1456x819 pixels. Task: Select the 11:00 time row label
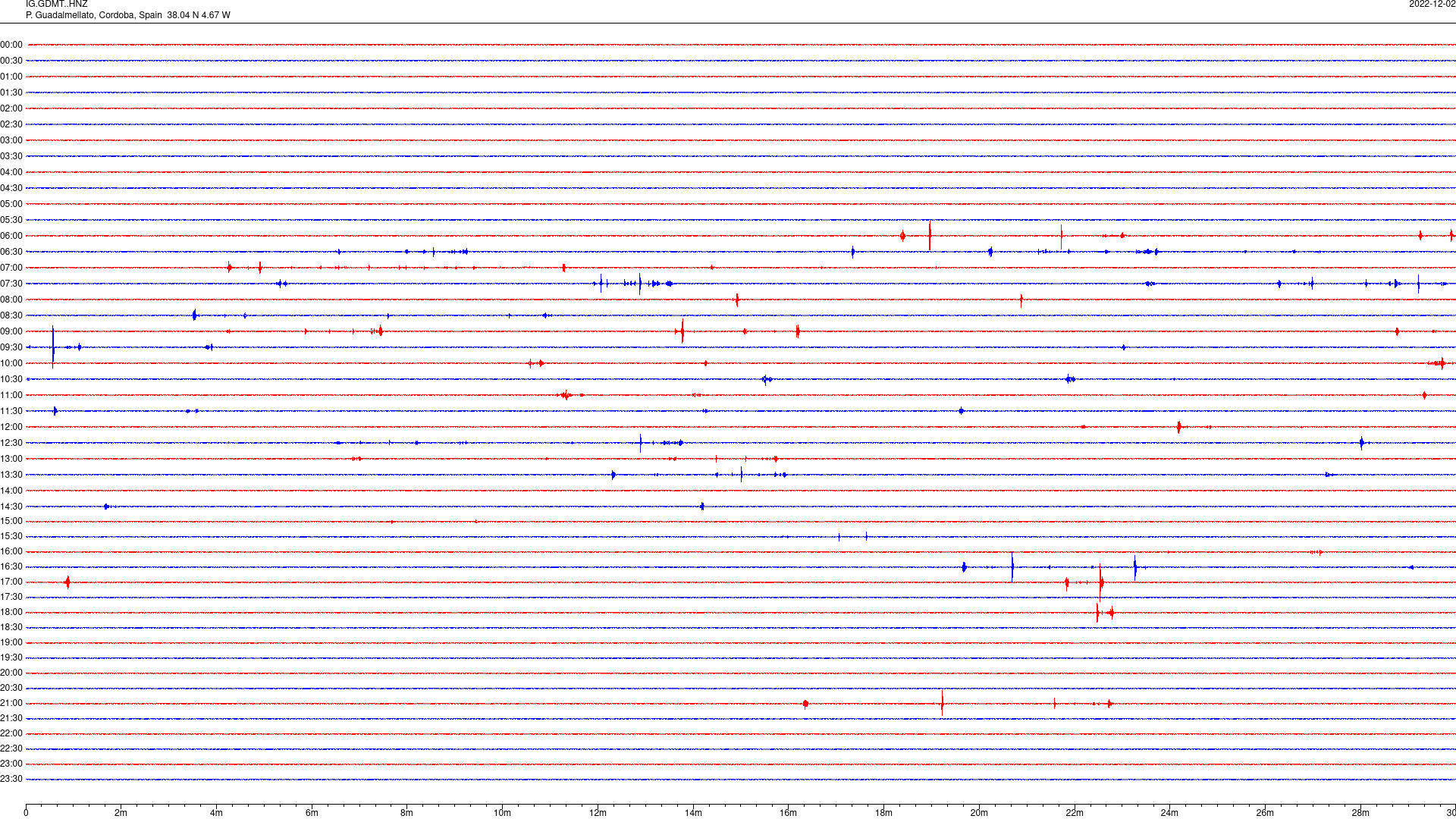click(11, 395)
